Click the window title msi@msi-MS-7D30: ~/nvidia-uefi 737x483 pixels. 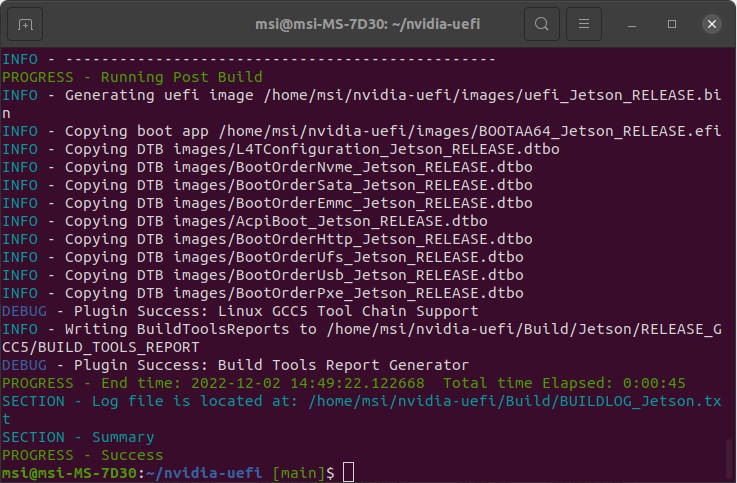tap(368, 23)
